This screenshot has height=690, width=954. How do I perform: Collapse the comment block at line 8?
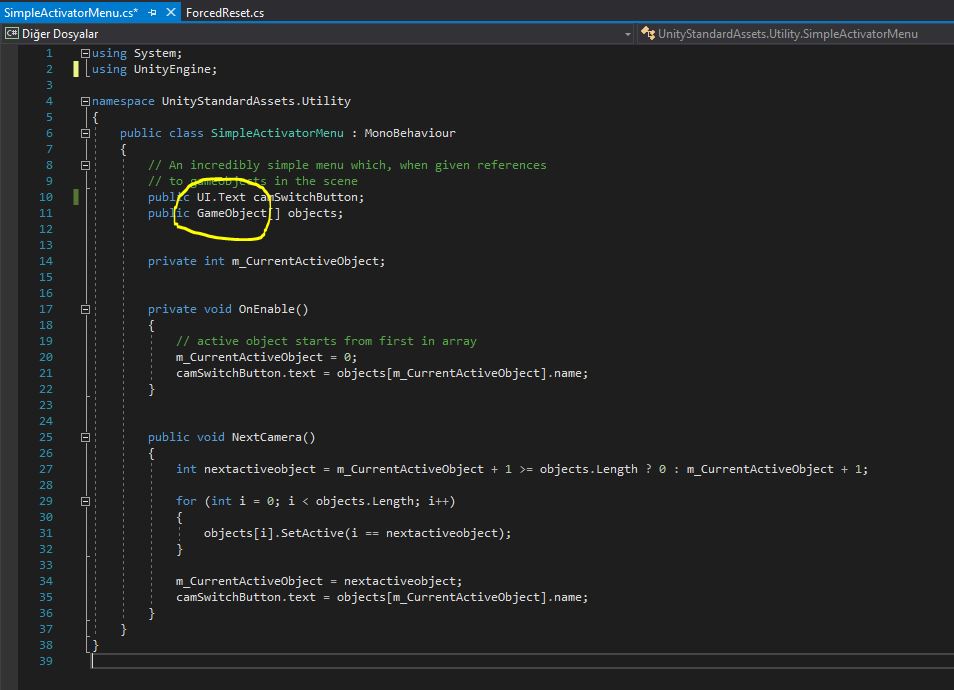pyautogui.click(x=86, y=164)
